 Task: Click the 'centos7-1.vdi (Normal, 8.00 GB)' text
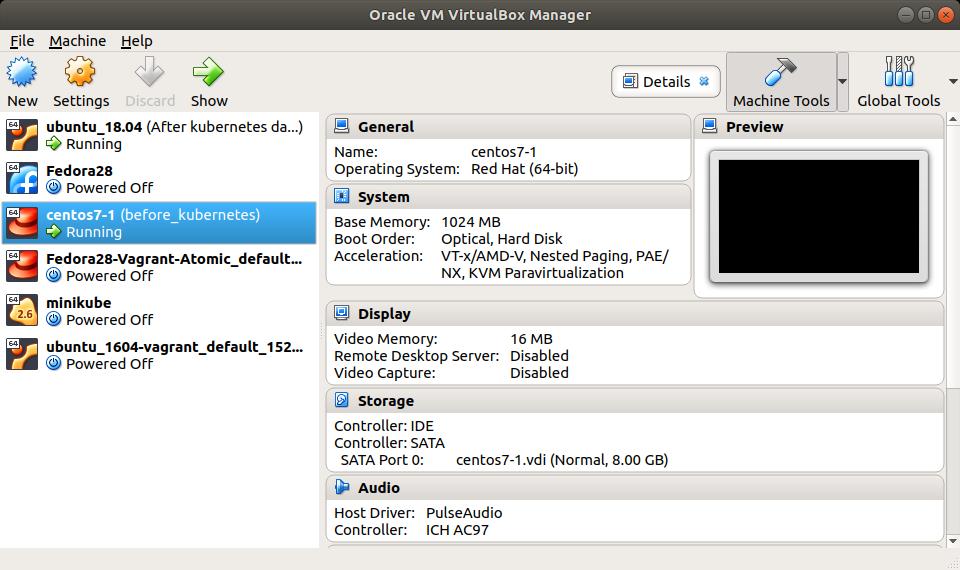click(562, 460)
